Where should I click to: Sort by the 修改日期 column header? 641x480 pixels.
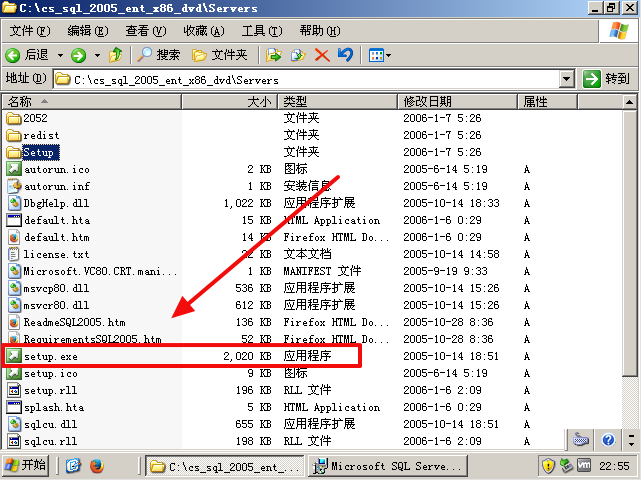pyautogui.click(x=457, y=101)
